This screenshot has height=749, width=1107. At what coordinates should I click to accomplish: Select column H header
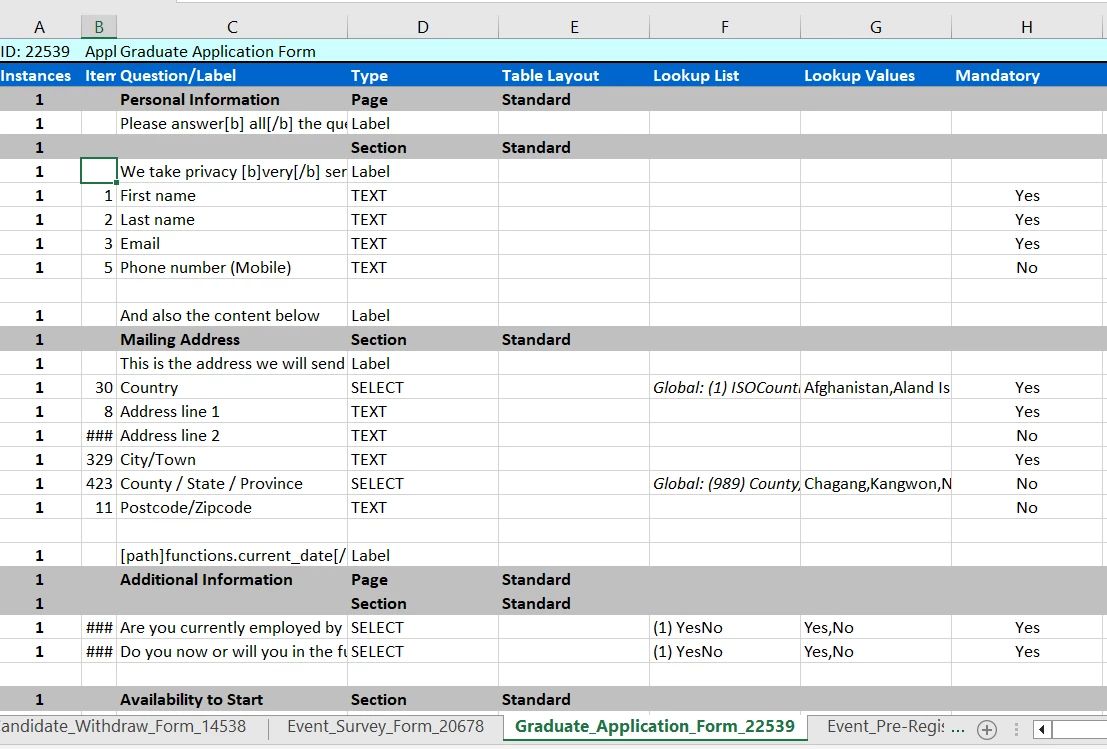coord(1027,27)
